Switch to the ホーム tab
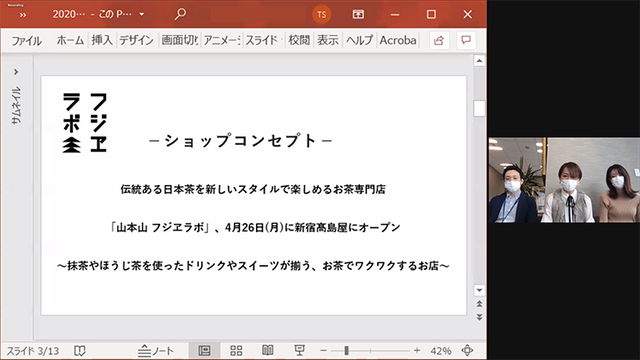This screenshot has width=640, height=360. [x=70, y=40]
